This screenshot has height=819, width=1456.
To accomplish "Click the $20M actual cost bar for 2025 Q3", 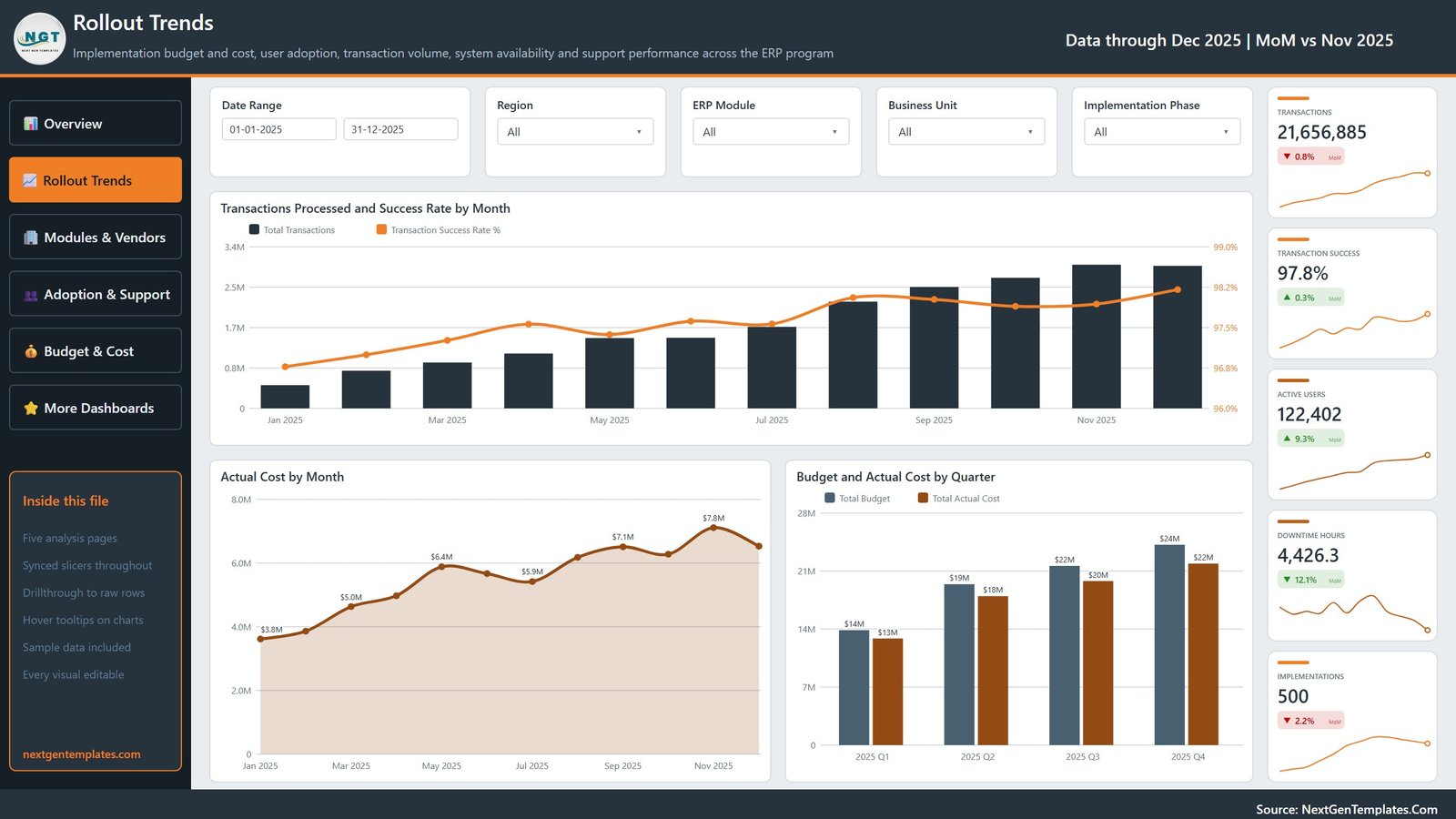I will pyautogui.click(x=1097, y=663).
